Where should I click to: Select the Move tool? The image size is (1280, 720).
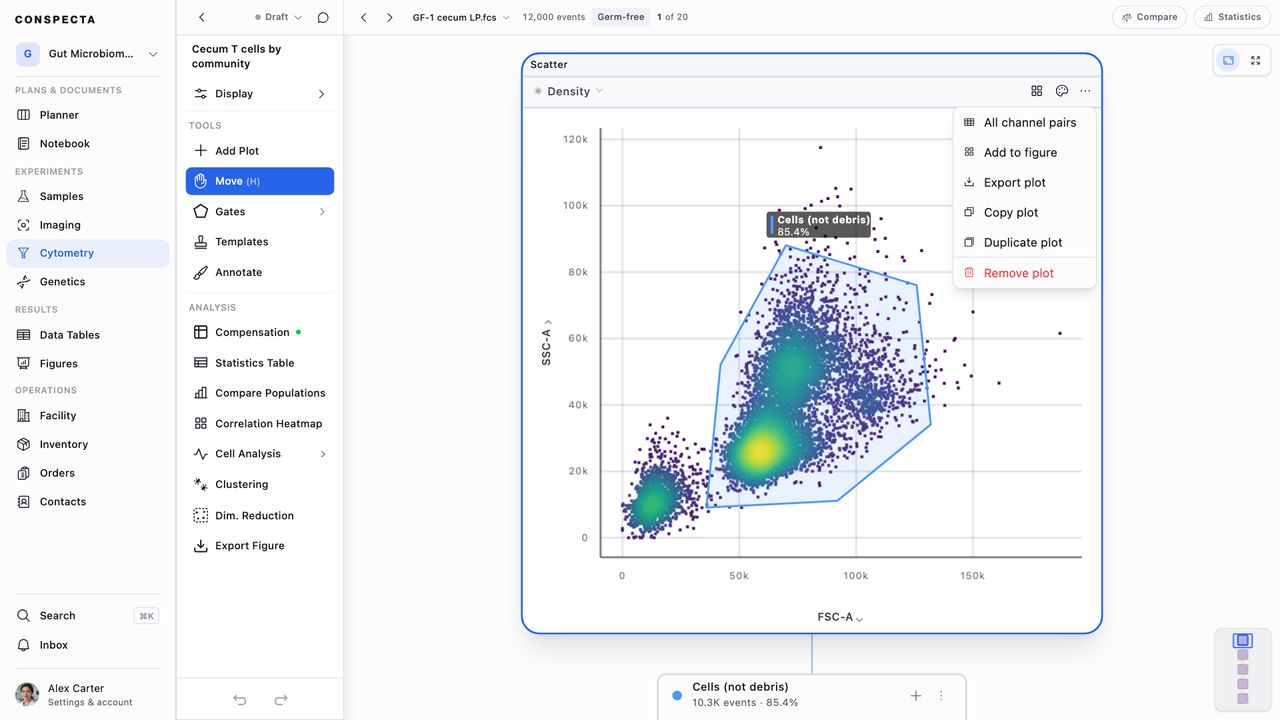click(260, 181)
